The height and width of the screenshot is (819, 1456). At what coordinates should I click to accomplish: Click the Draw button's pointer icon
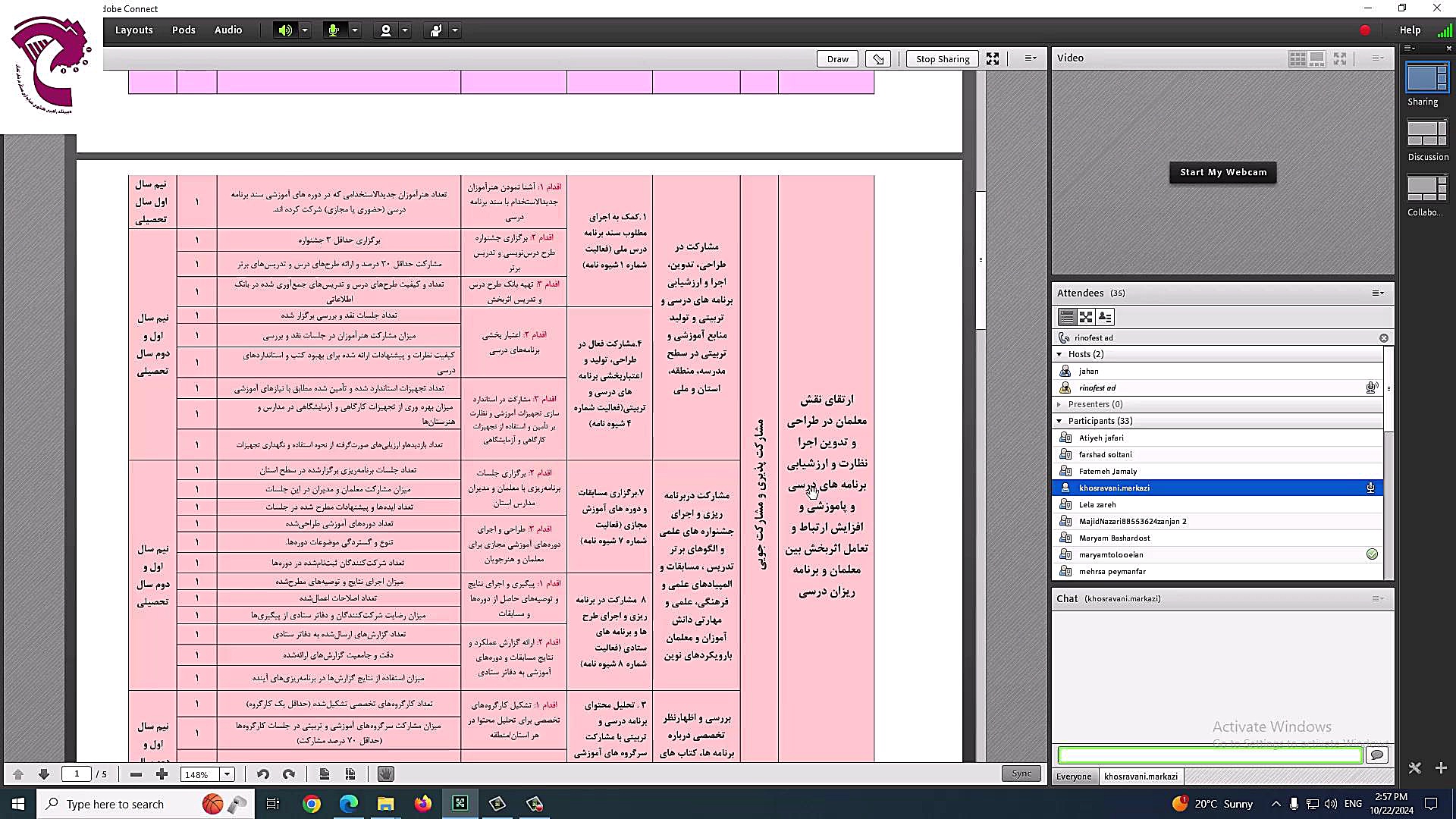(x=878, y=59)
